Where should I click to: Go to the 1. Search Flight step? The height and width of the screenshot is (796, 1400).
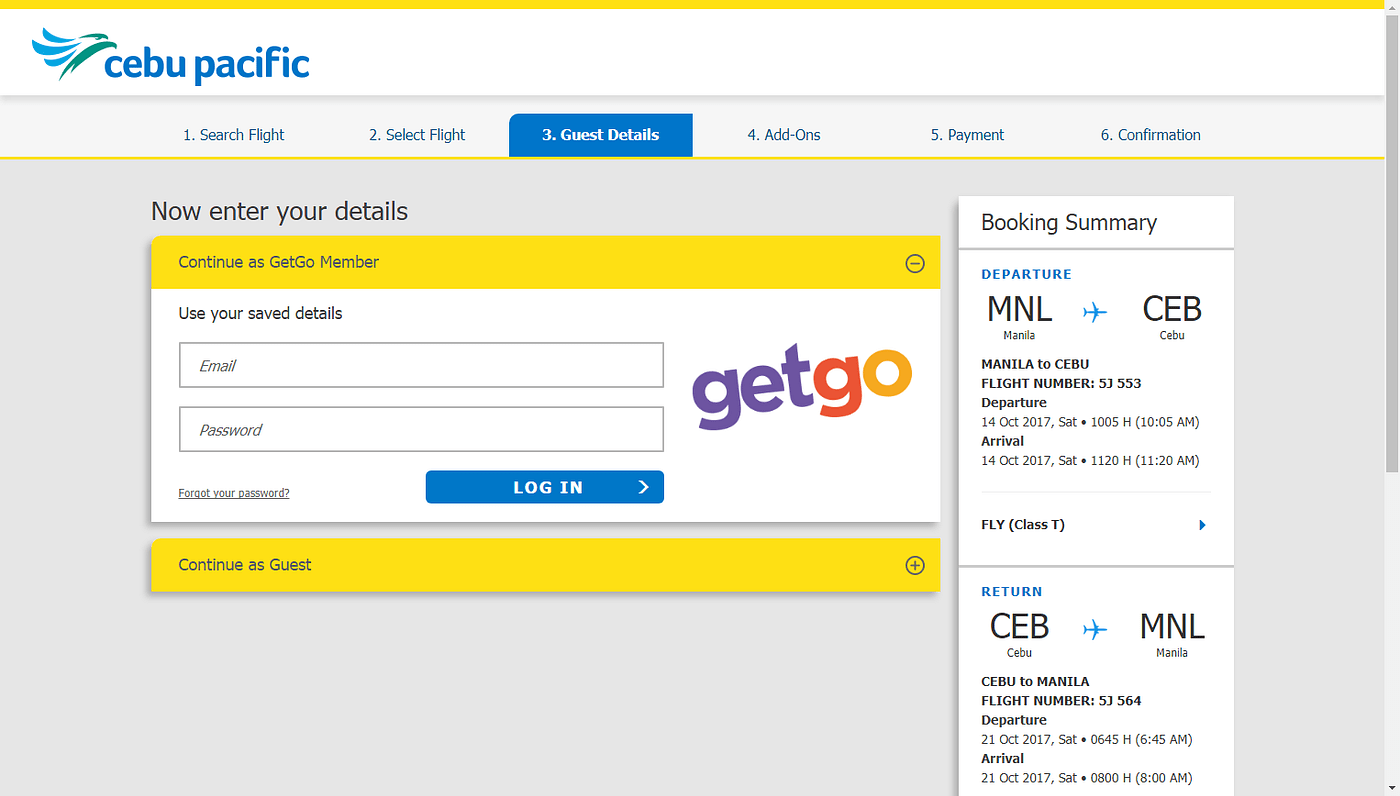point(233,135)
